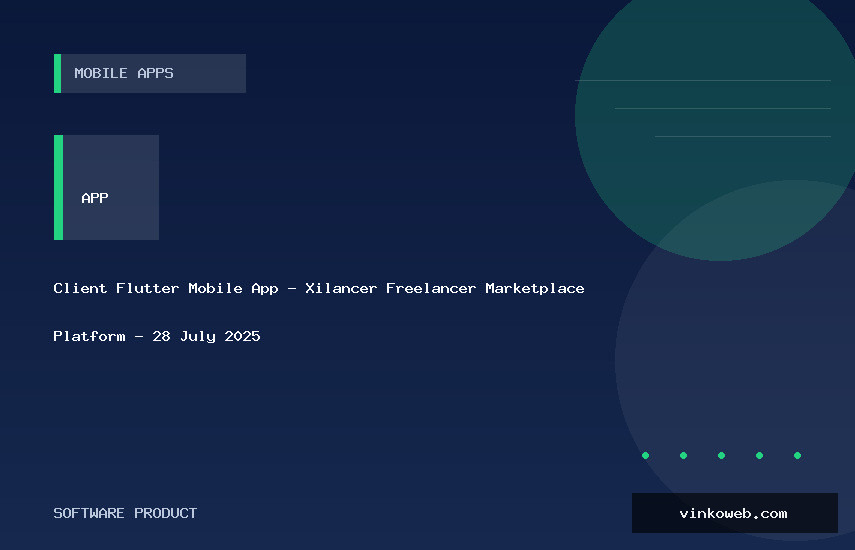
Task: Click the title line "Client Flutter Mobile App – Xilancer Freelancer Marketplace"
Action: 319,288
